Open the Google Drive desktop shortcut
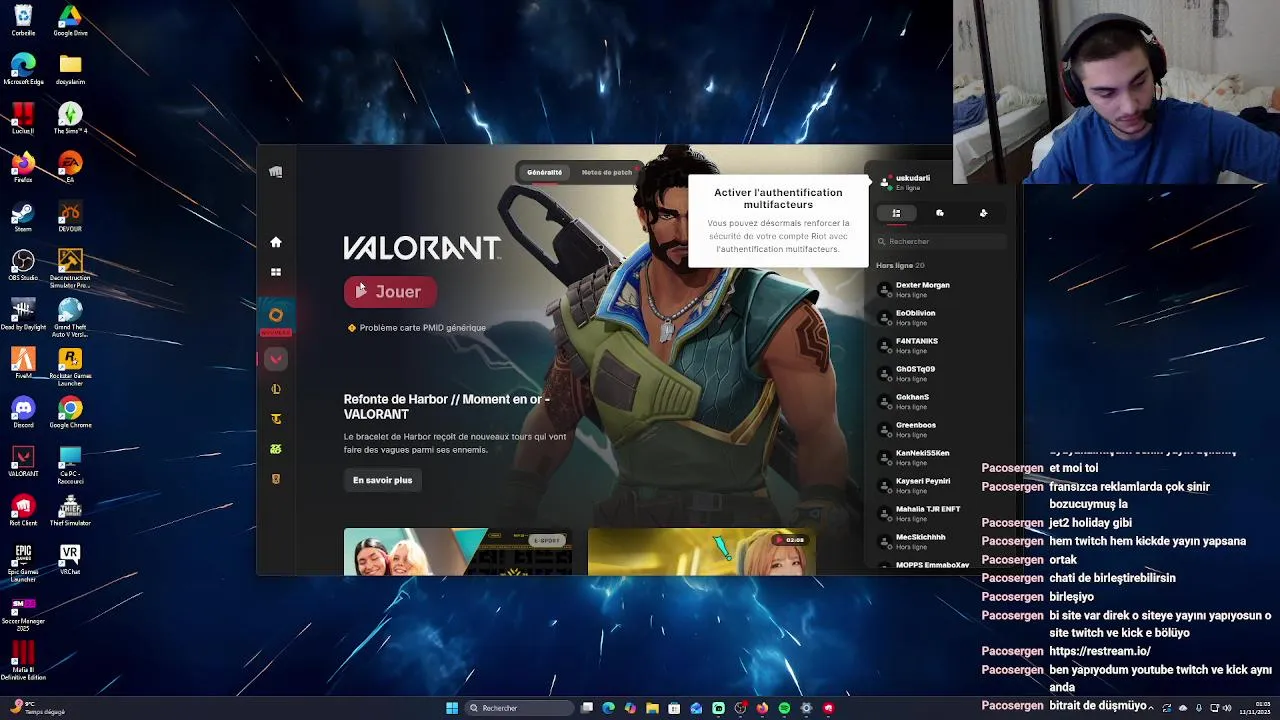The height and width of the screenshot is (720, 1280). [x=70, y=20]
